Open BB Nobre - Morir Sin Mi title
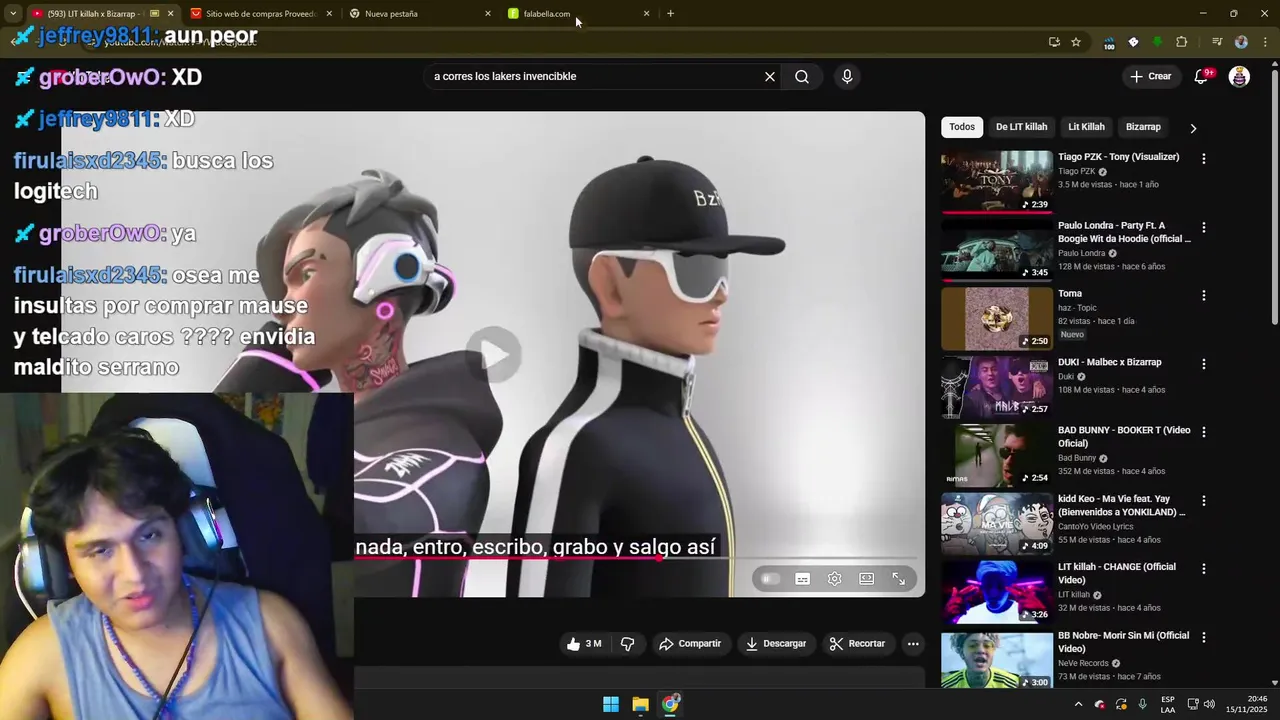The width and height of the screenshot is (1280, 720). coord(1124,642)
